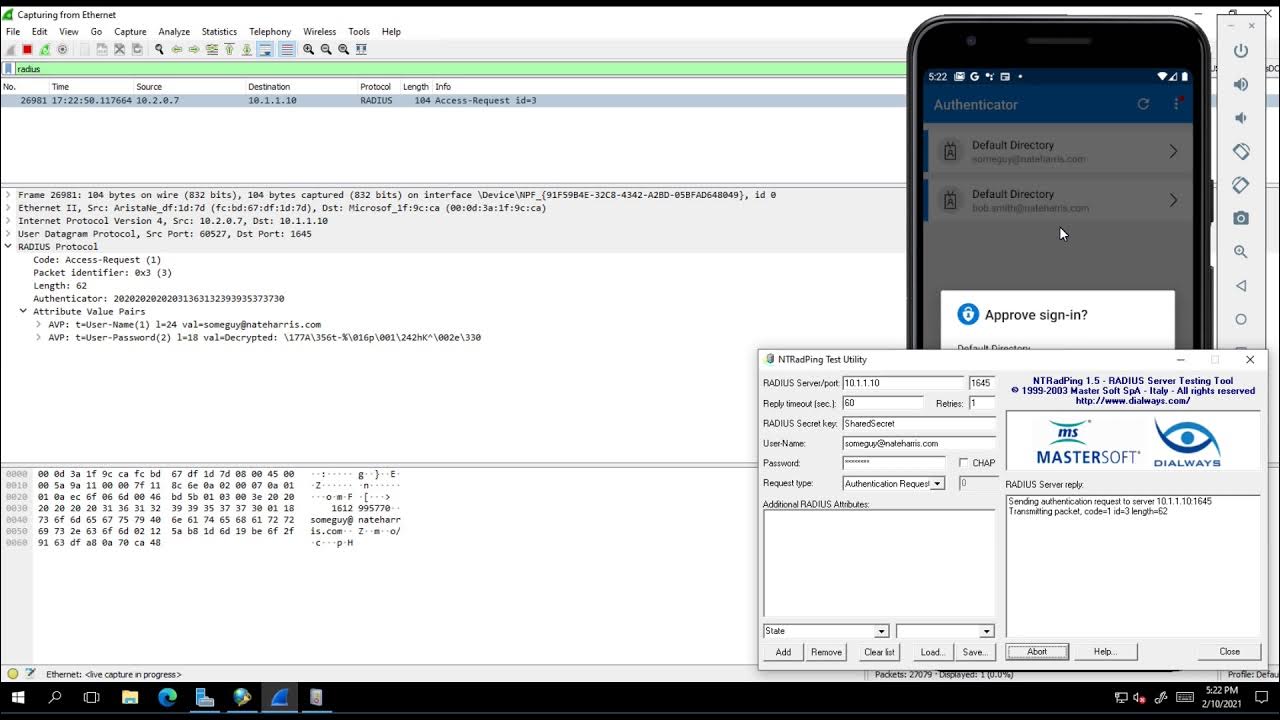Click the Find a packet magnifier icon
The image size is (1280, 720).
(x=159, y=49)
